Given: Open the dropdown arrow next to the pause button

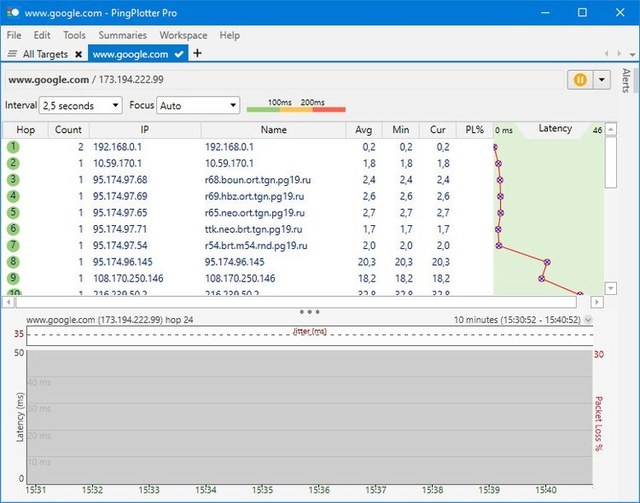Looking at the screenshot, I should click(x=601, y=79).
